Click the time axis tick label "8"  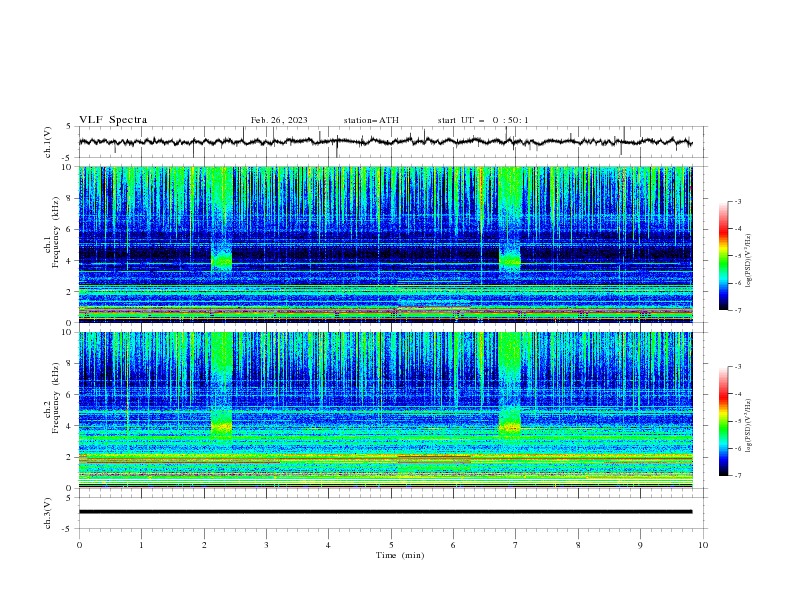tap(578, 545)
